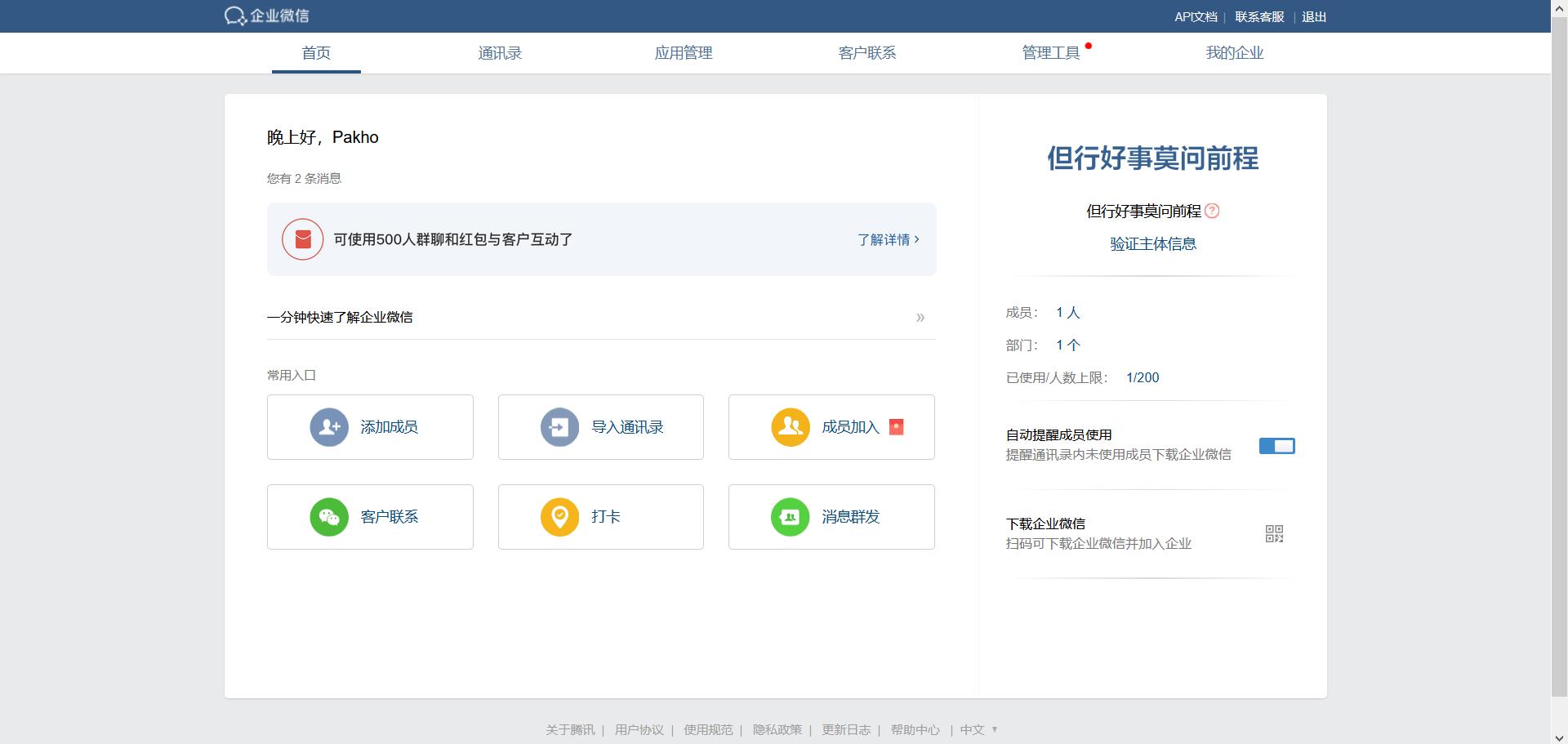Click the 打卡 button label
This screenshot has height=744, width=1568.
(606, 517)
